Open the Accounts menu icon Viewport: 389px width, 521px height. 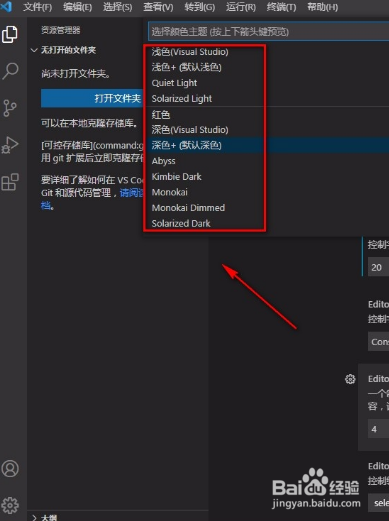point(10,469)
